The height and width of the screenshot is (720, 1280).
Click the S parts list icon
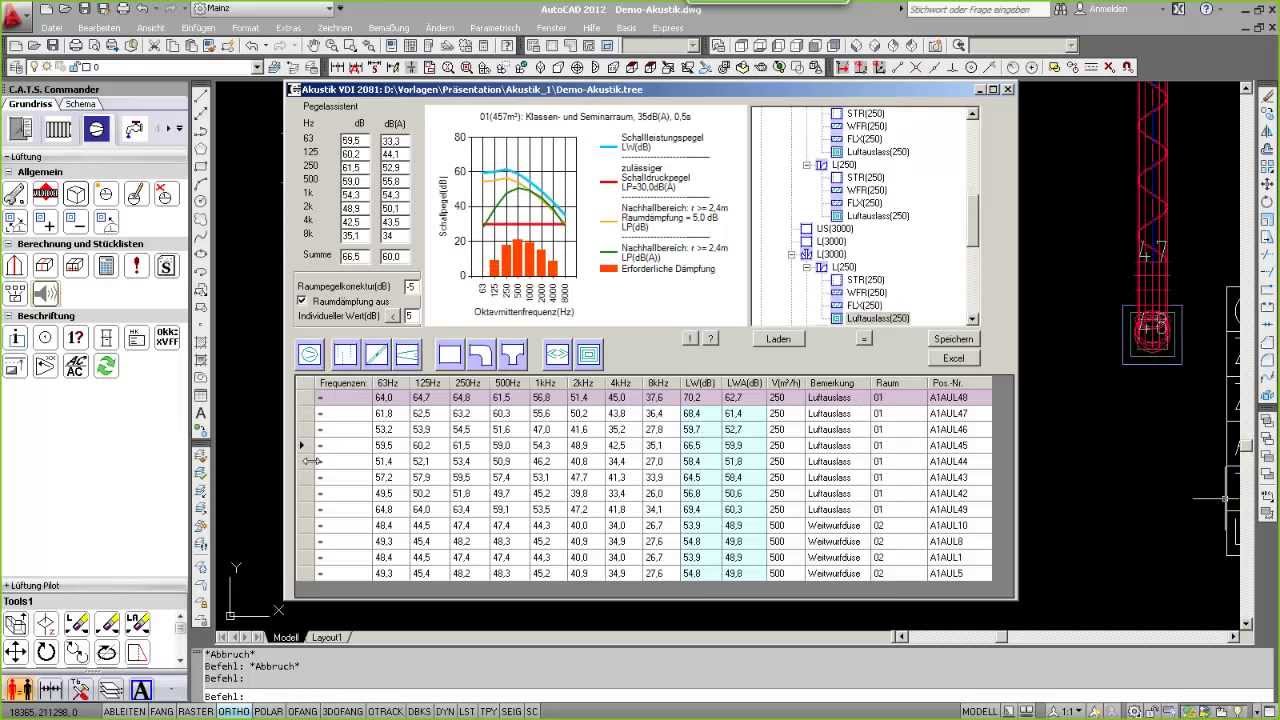(x=166, y=266)
